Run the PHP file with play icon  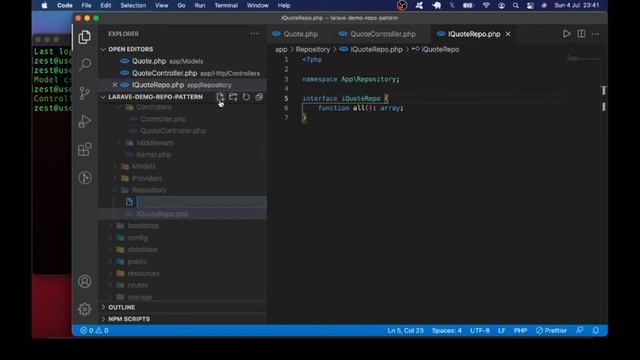[x=567, y=34]
